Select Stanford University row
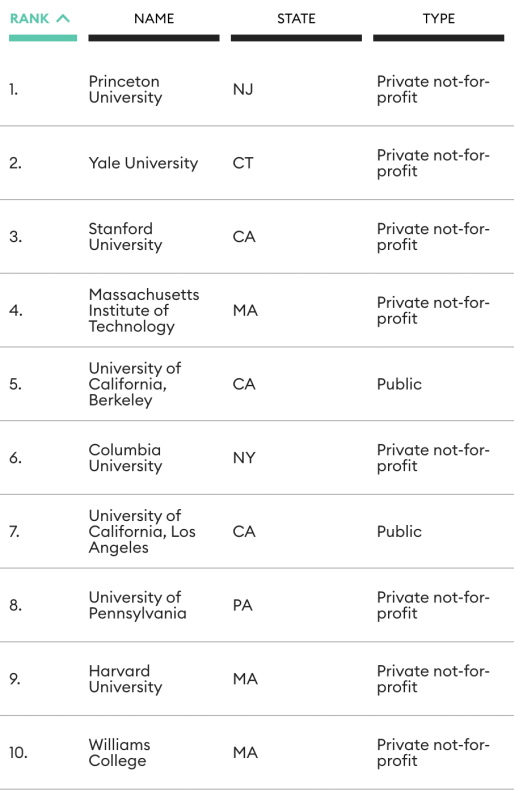514x791 pixels. 257,237
